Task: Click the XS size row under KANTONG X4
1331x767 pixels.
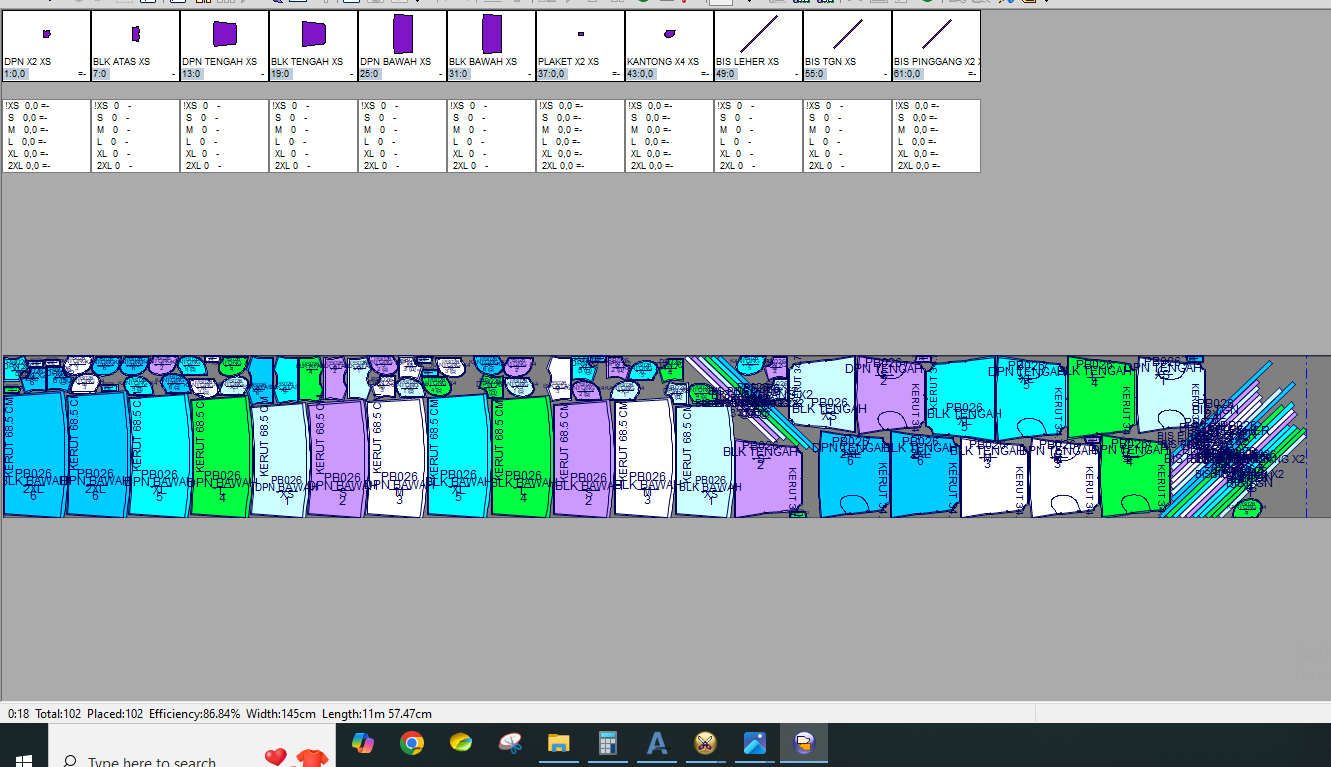Action: (x=651, y=106)
